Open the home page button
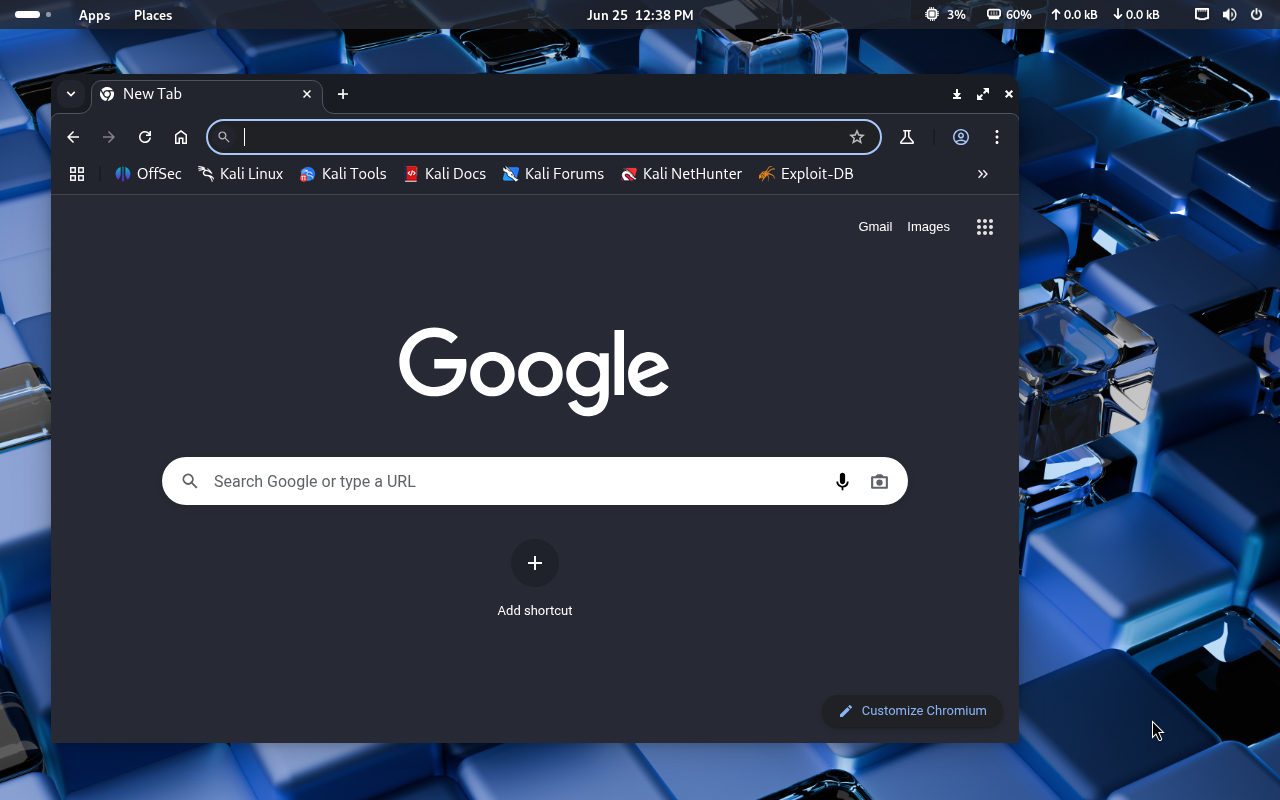The image size is (1280, 800). [181, 137]
